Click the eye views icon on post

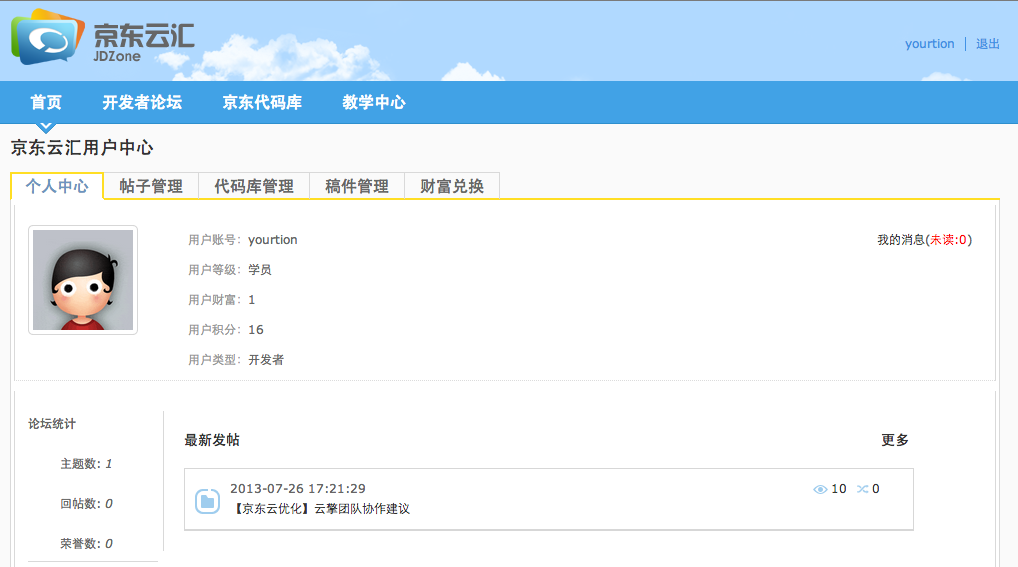point(820,489)
